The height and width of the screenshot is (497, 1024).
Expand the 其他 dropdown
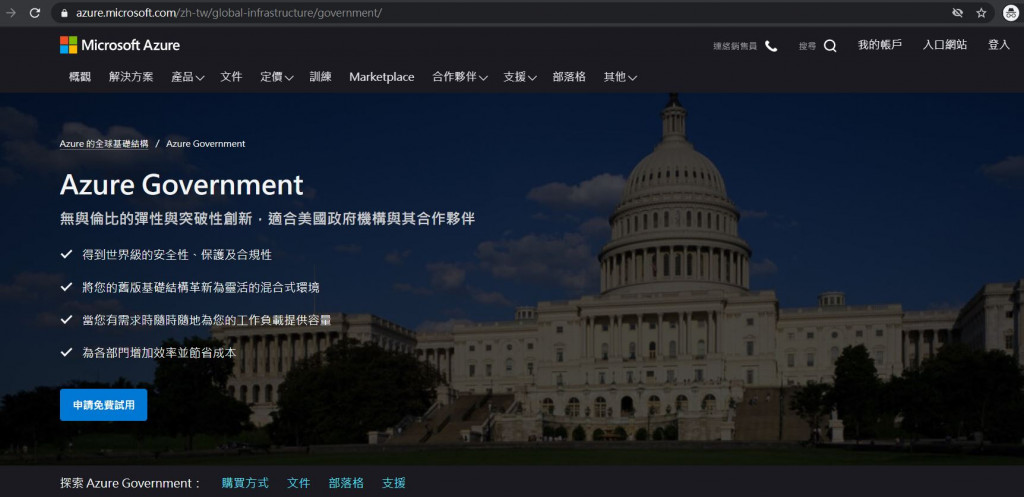point(620,77)
